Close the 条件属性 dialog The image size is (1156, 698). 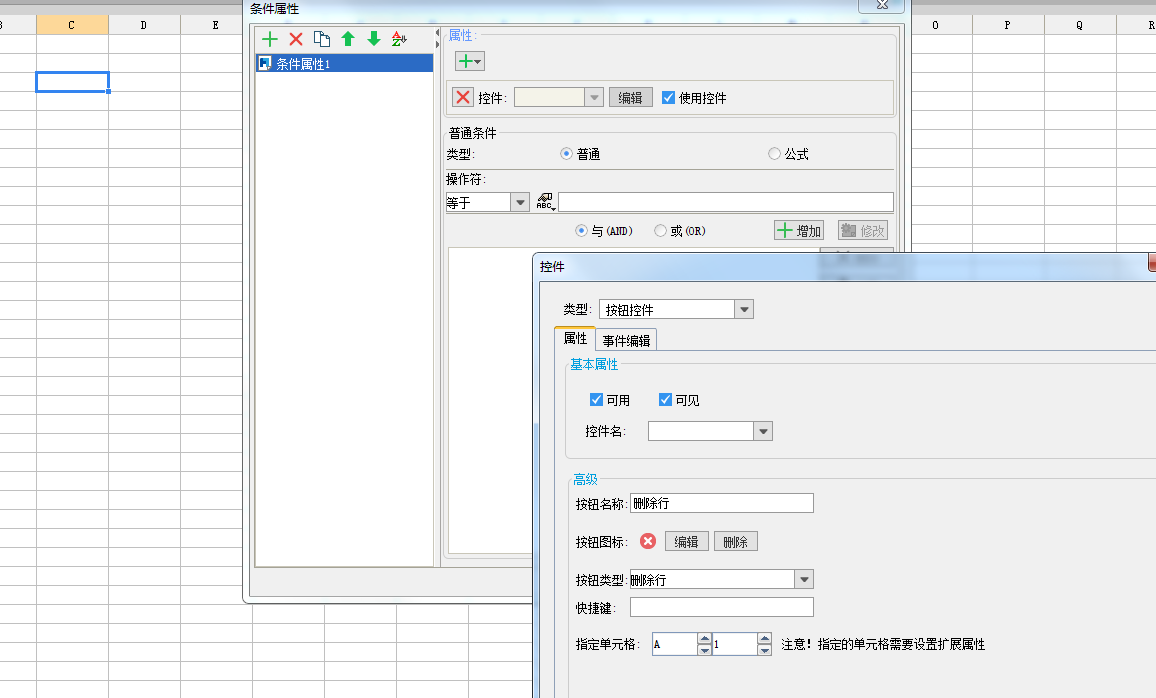point(882,5)
